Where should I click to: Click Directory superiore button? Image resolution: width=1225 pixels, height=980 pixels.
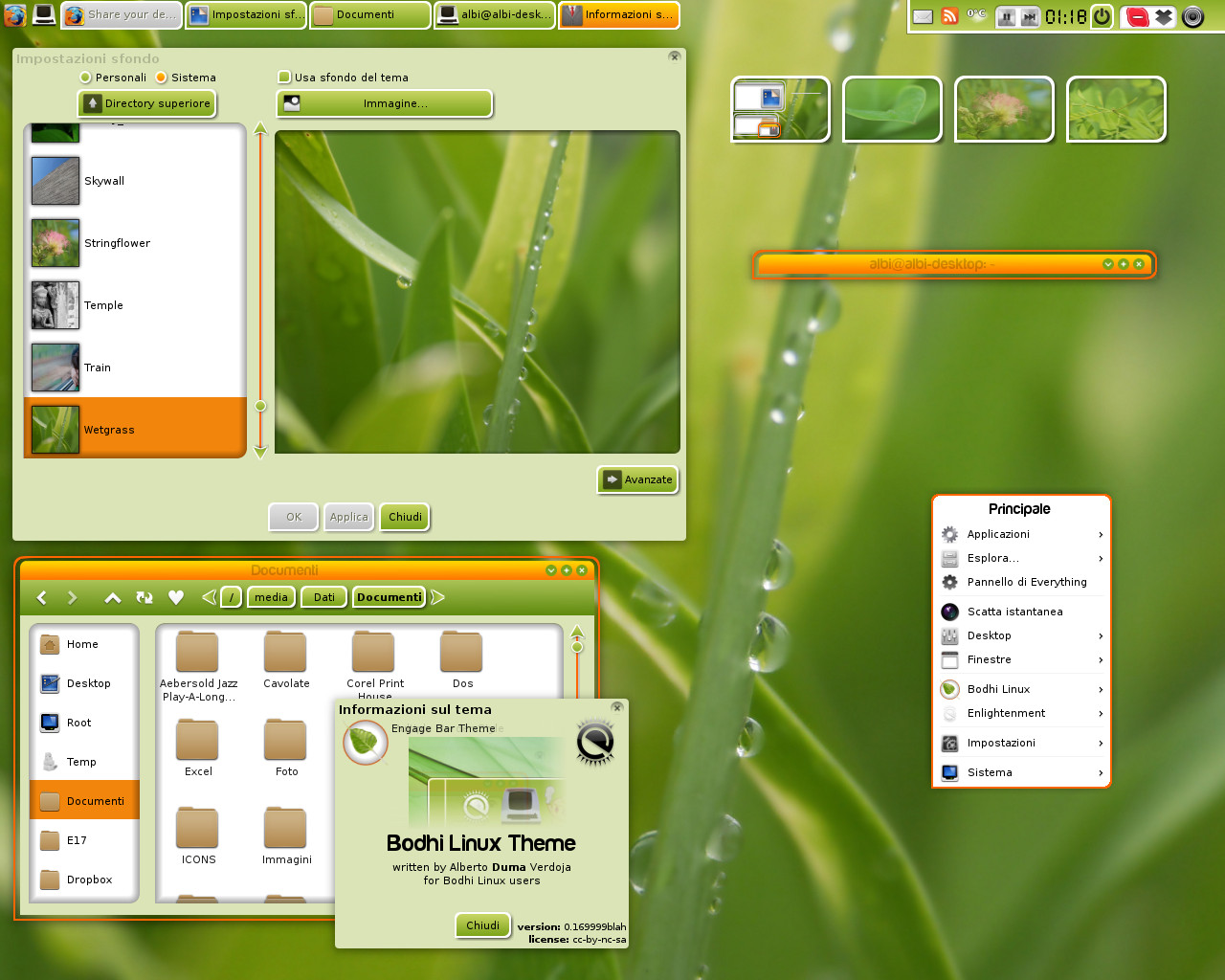[x=145, y=102]
